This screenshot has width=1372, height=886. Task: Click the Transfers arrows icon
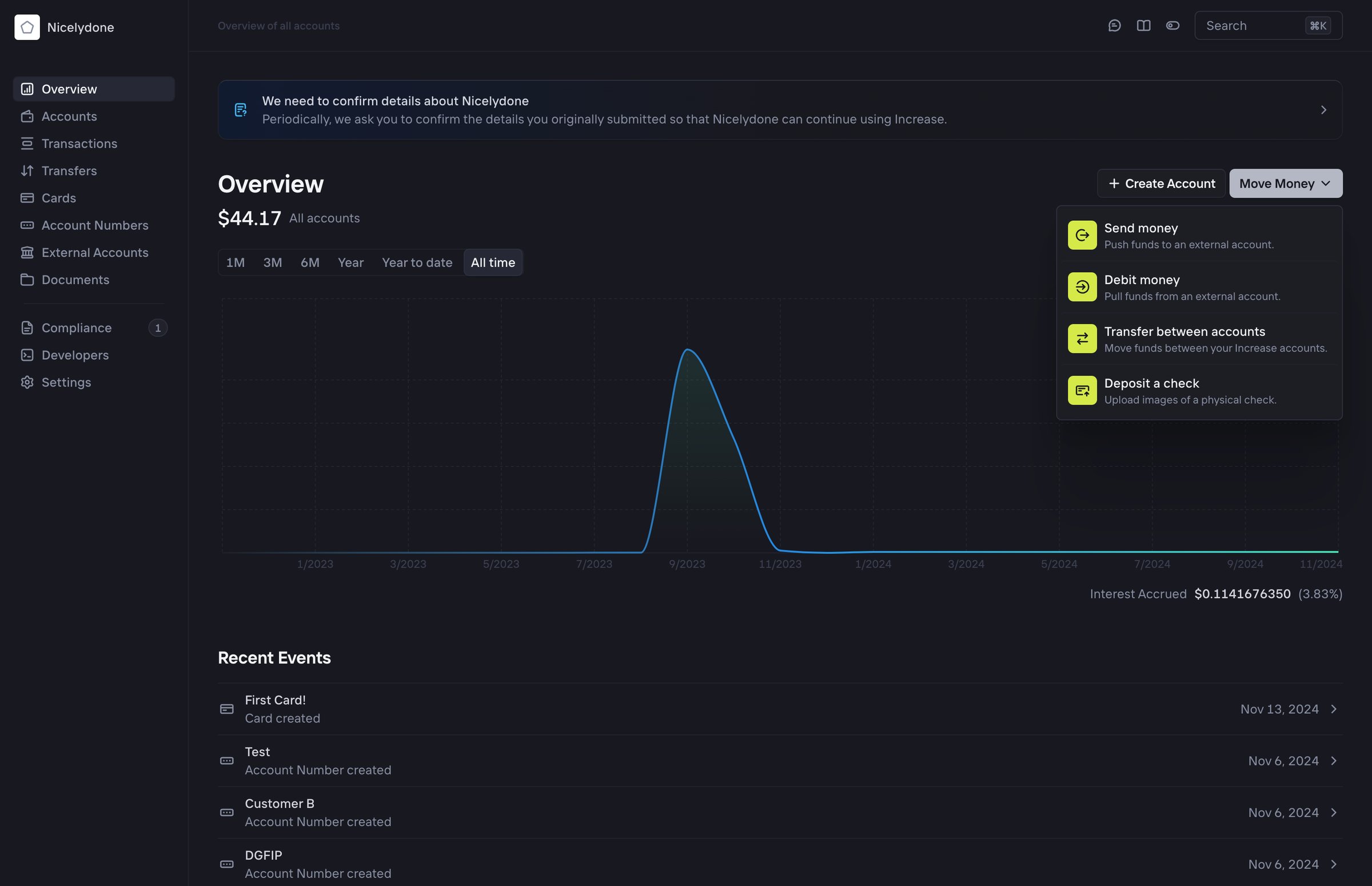coord(27,171)
